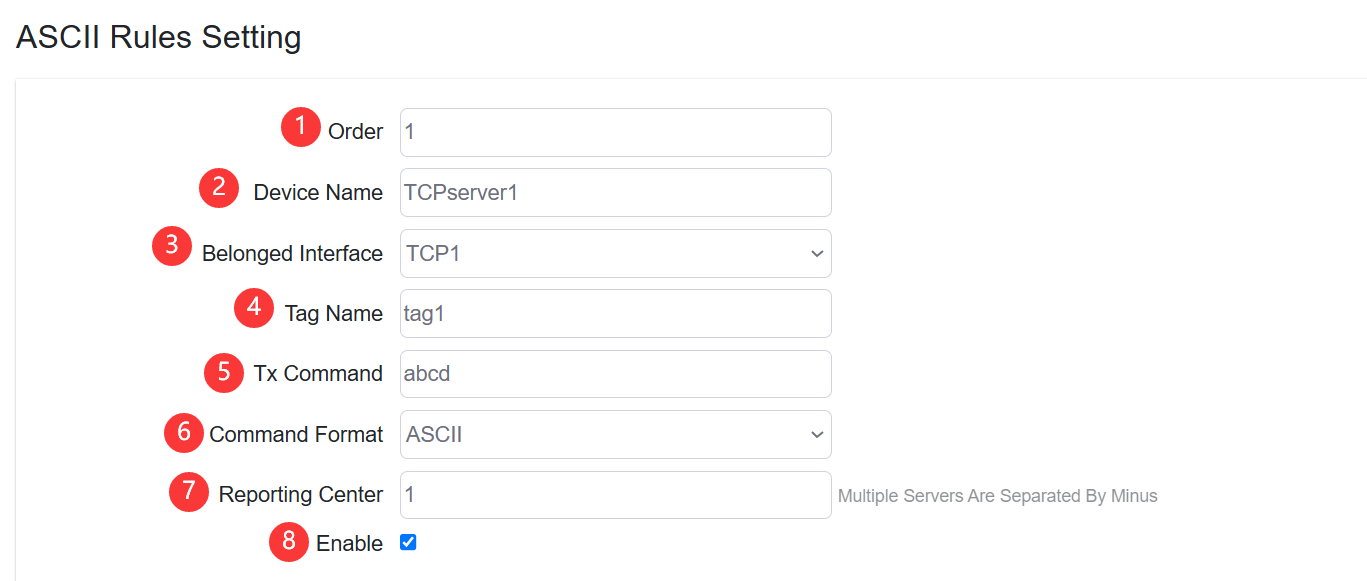Screen dimensions: 1367x581
Task: Click the red number 7 badge beside Reporting Center
Action: [x=188, y=492]
